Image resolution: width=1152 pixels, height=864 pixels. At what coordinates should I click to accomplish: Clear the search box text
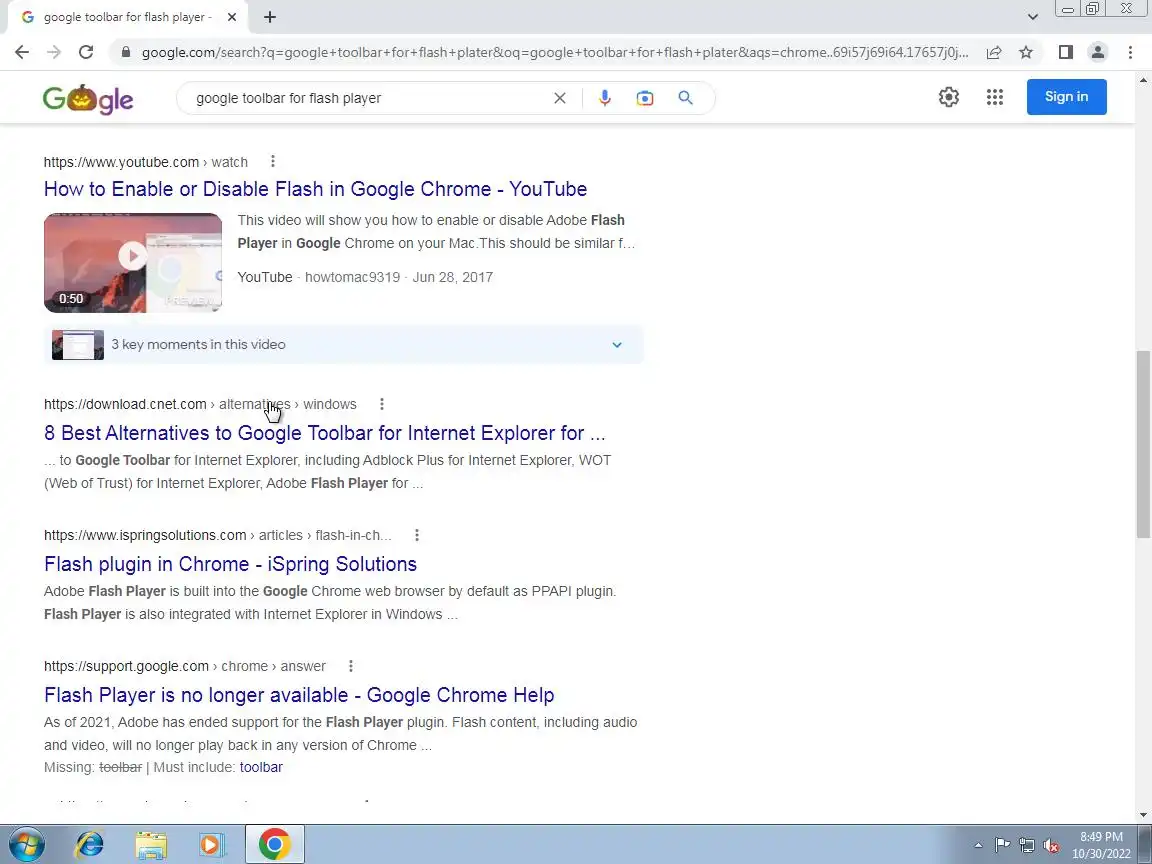pos(560,98)
